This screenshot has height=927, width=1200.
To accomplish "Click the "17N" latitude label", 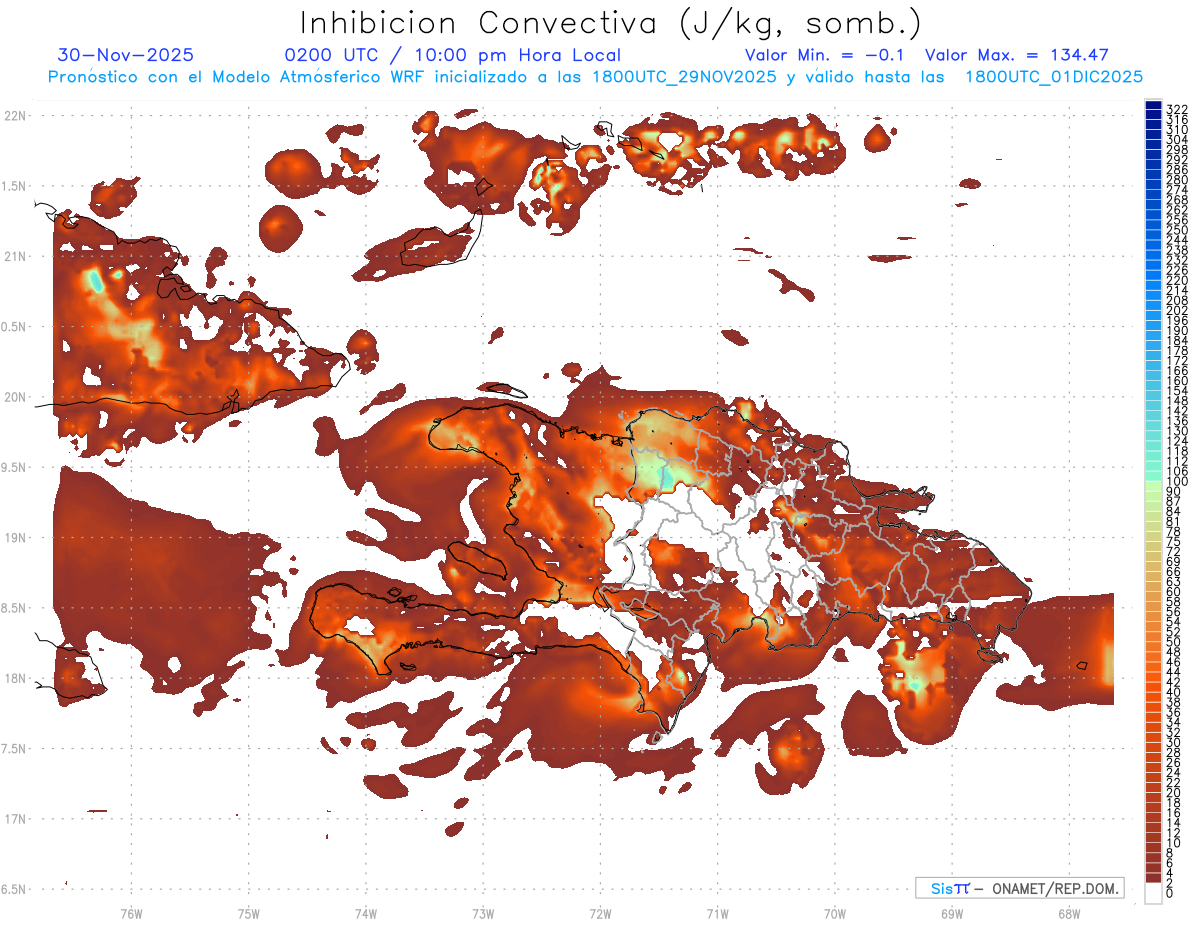I will 14,819.
